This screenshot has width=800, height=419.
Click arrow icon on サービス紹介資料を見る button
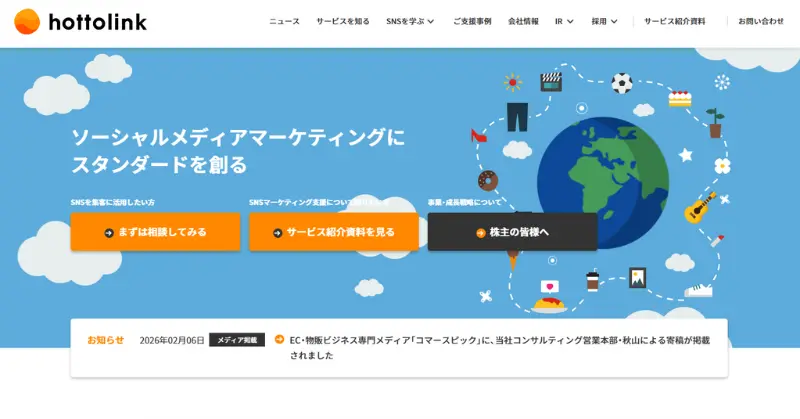(278, 233)
